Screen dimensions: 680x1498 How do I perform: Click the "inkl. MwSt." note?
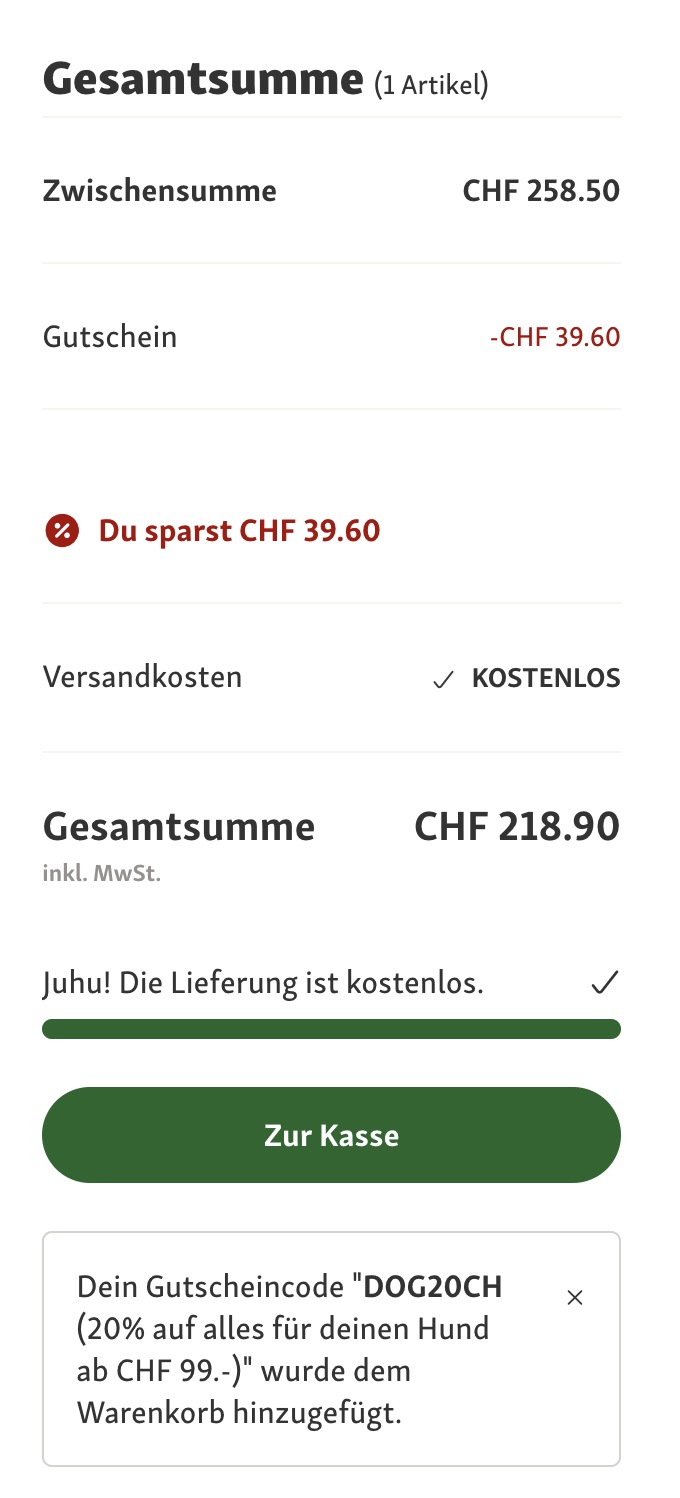pyautogui.click(x=102, y=874)
